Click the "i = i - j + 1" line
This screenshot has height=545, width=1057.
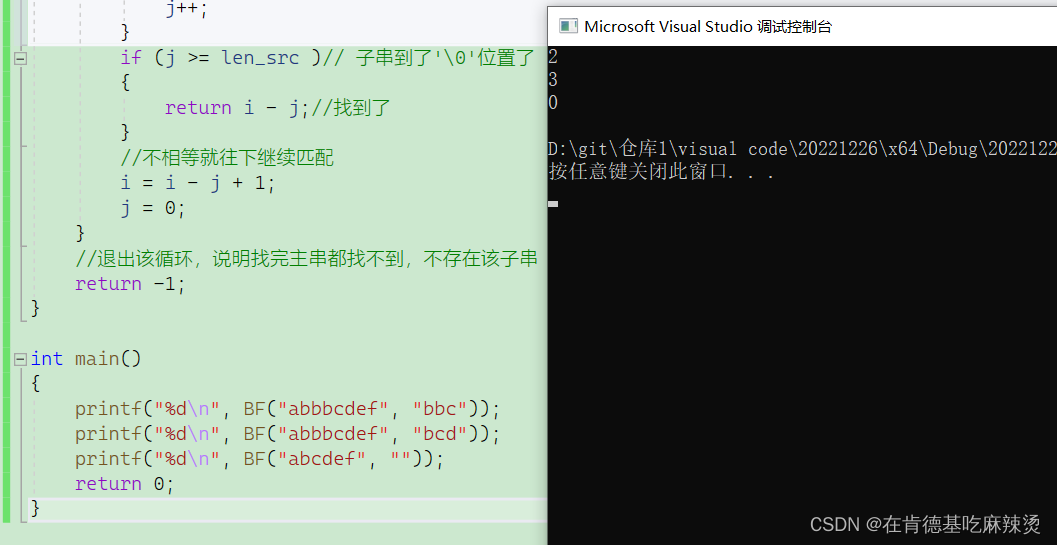click(197, 184)
